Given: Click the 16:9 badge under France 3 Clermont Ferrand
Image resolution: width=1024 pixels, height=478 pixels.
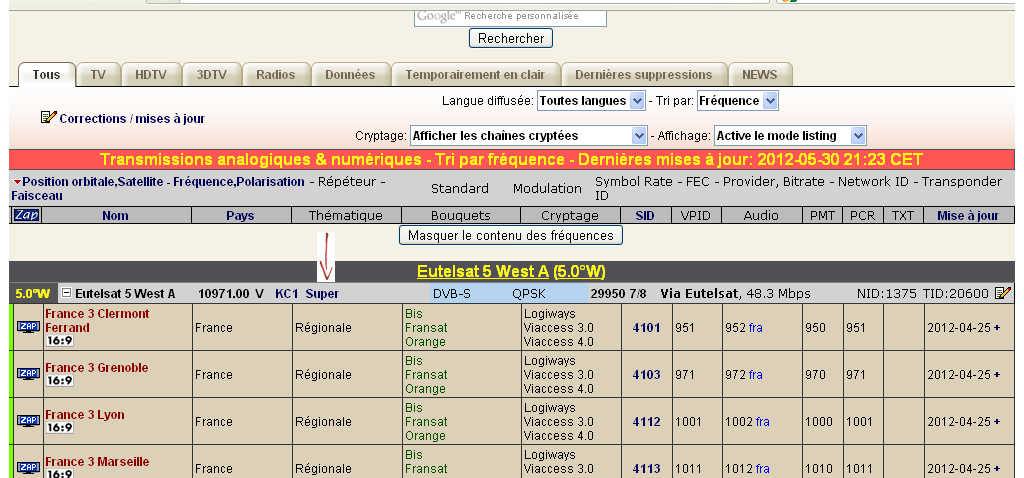Looking at the screenshot, I should tap(59, 341).
